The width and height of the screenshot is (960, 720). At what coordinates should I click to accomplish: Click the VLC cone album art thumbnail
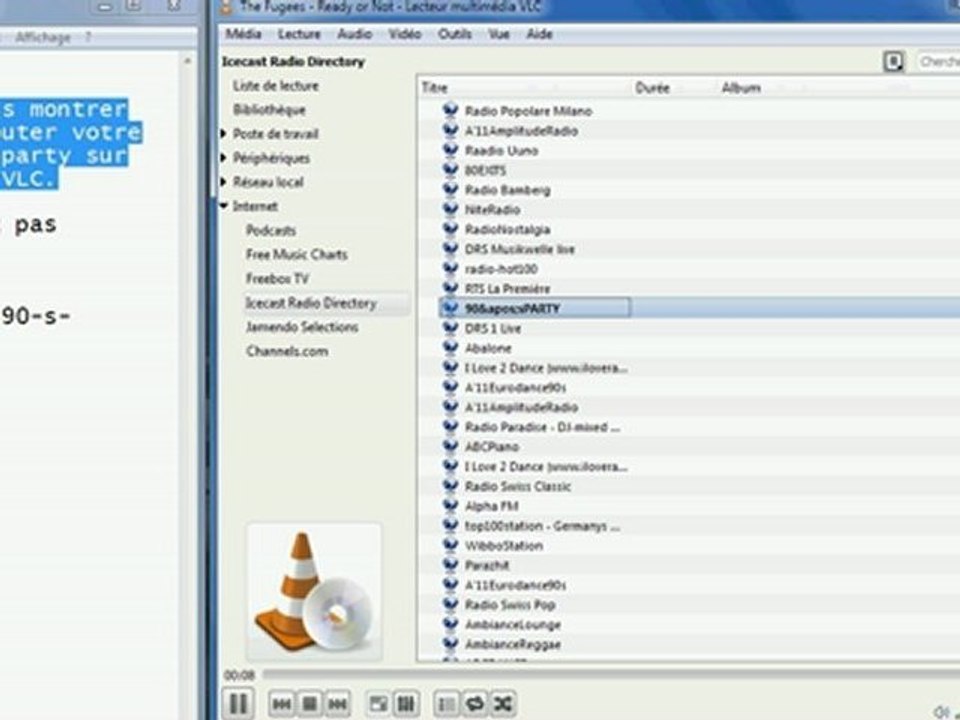click(x=313, y=591)
